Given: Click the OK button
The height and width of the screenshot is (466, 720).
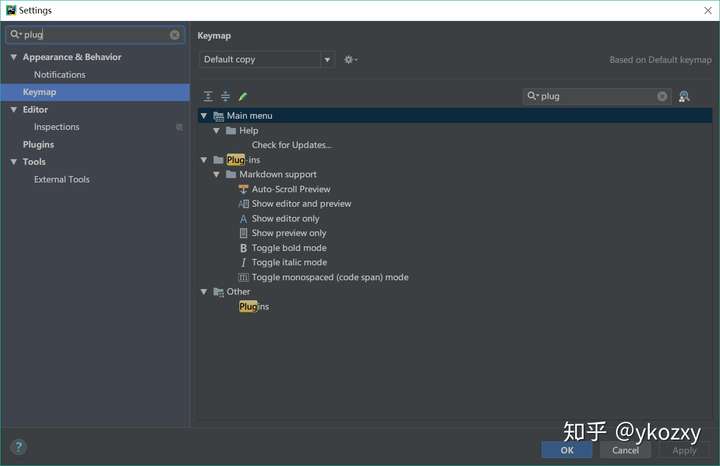Looking at the screenshot, I should pyautogui.click(x=567, y=450).
